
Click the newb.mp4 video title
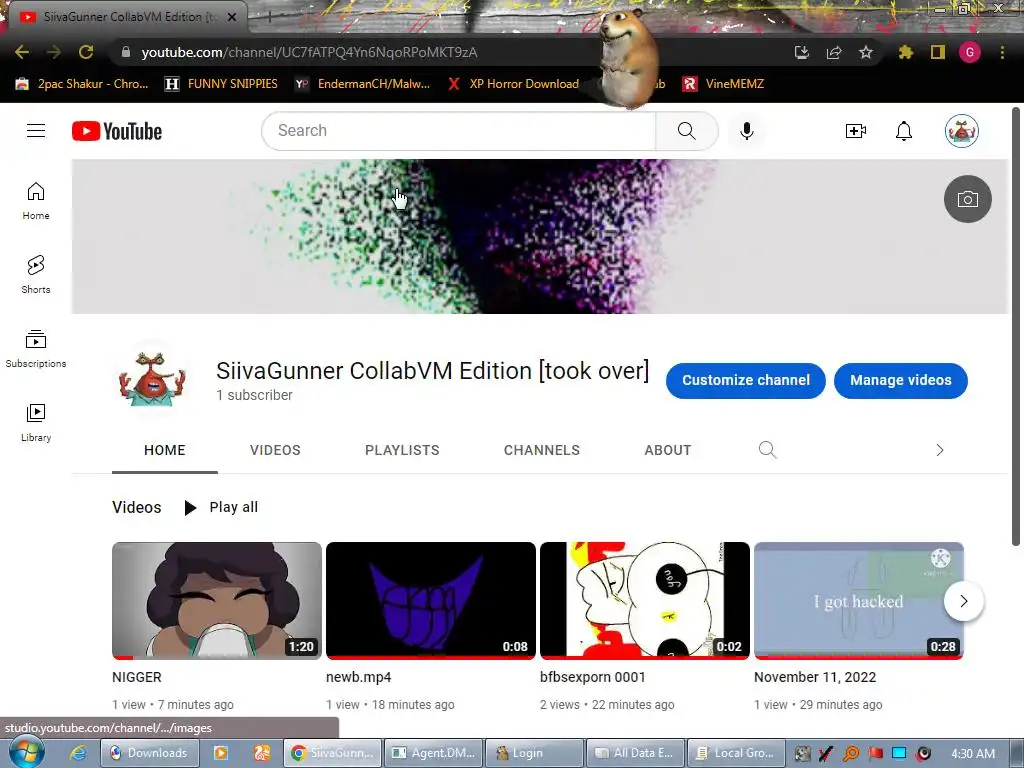point(359,677)
